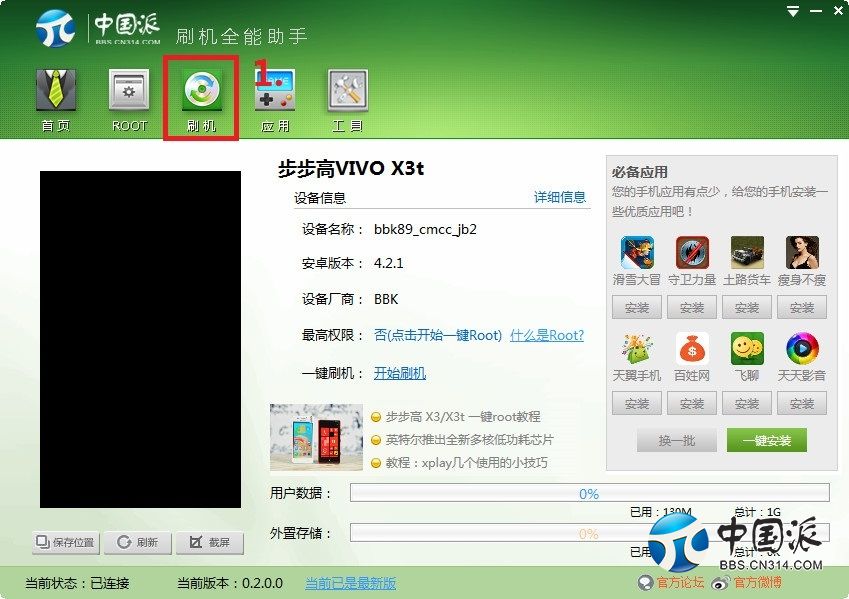
Task: Click the green 一键安装 button
Action: [767, 440]
